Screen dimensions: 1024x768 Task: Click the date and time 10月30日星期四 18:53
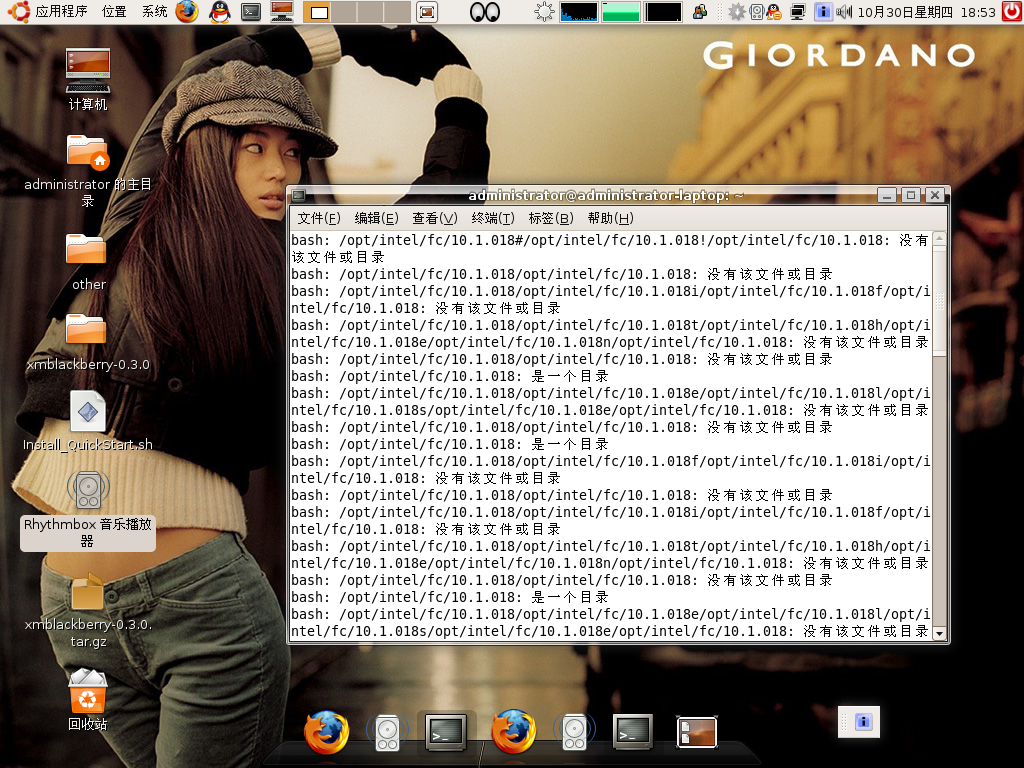pyautogui.click(x=927, y=12)
